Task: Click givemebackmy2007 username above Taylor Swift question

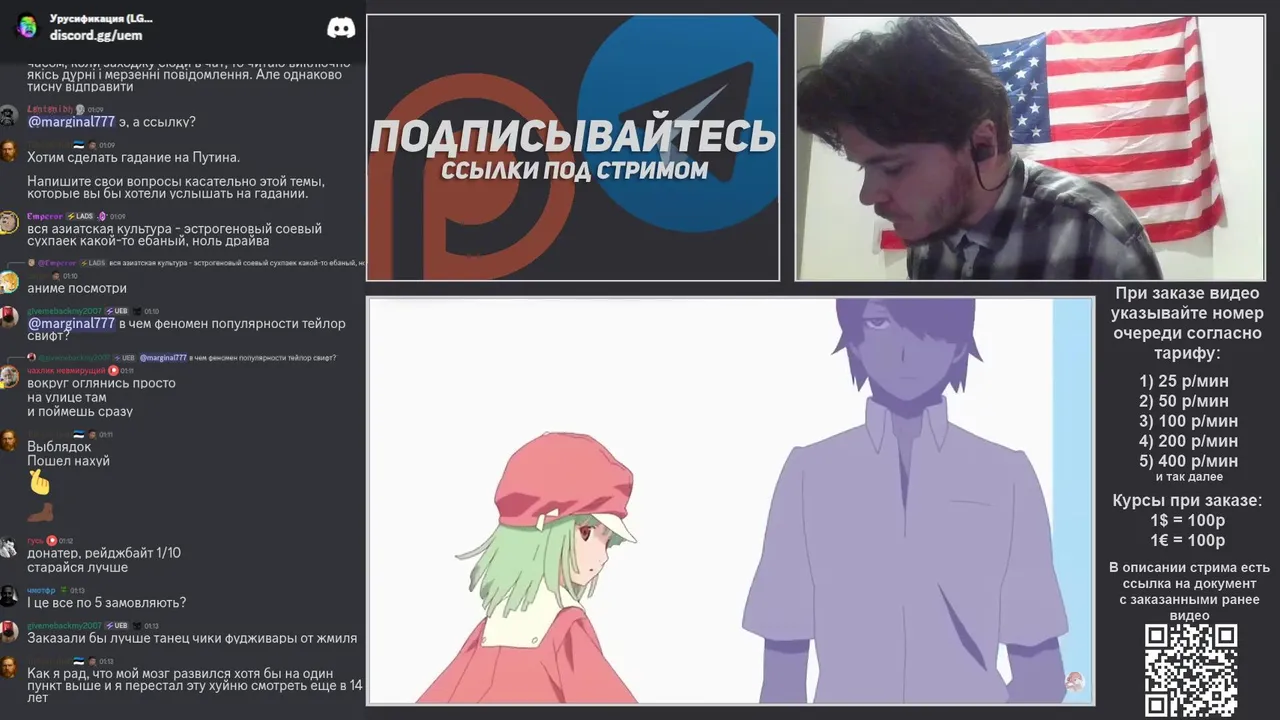Action: (x=64, y=311)
